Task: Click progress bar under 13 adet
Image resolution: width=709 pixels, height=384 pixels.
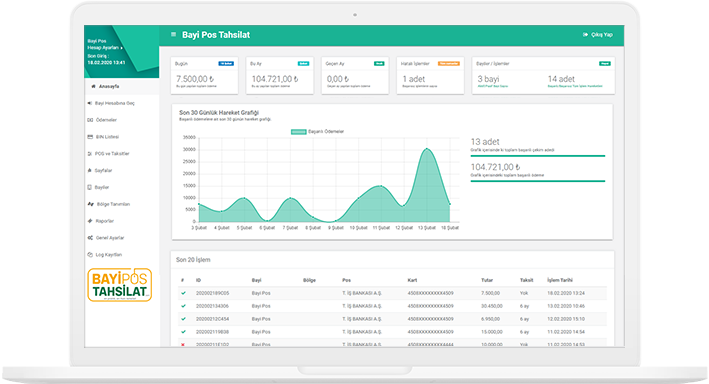Action: pos(538,156)
